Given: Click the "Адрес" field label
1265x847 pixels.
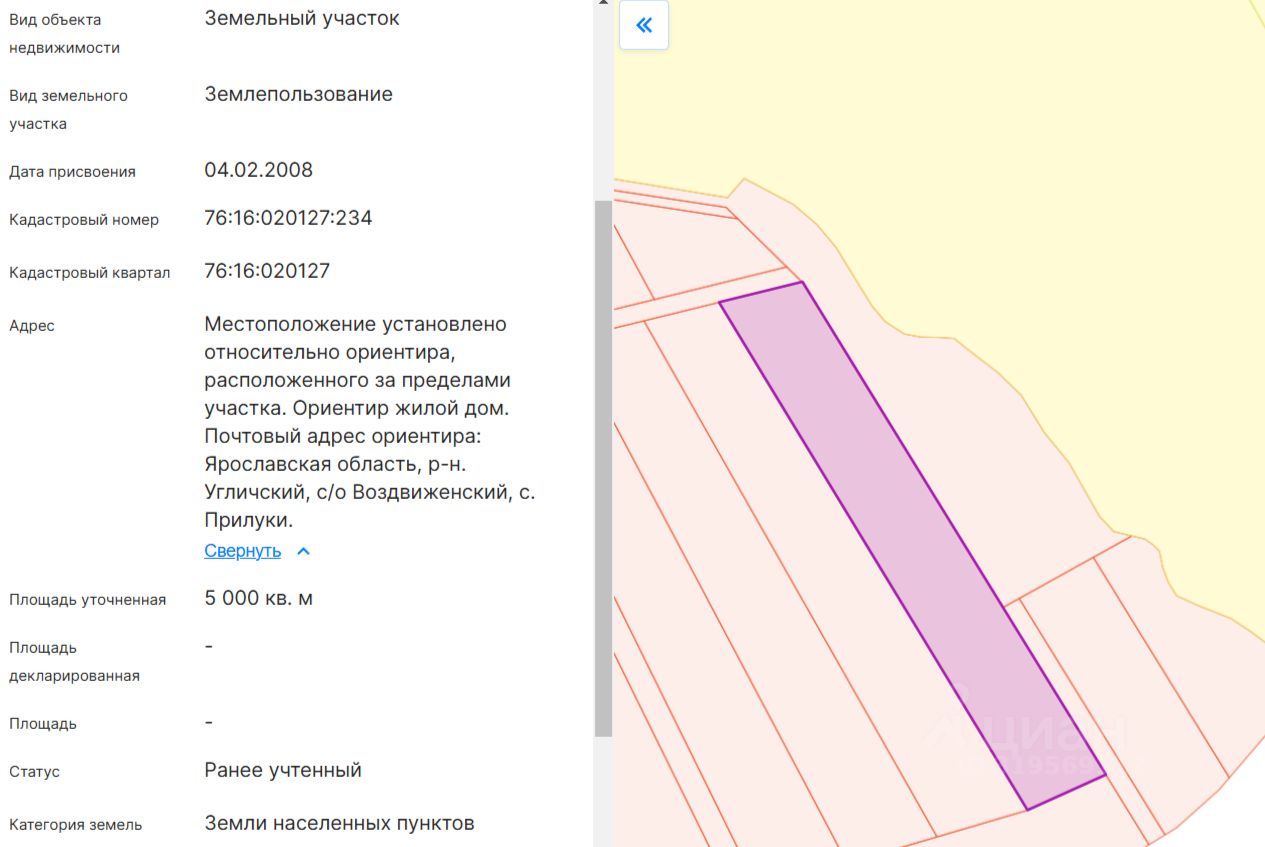Looking at the screenshot, I should (x=32, y=326).
